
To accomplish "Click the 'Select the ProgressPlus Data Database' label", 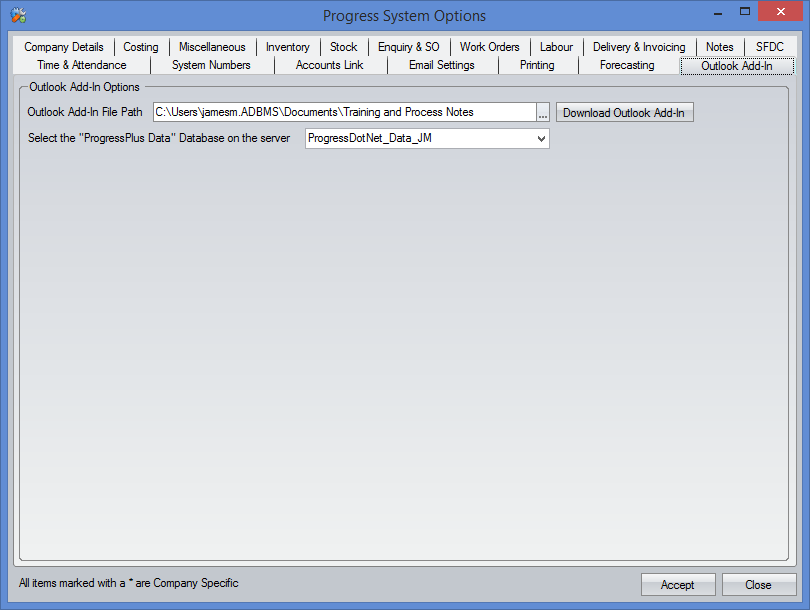I will point(159,138).
